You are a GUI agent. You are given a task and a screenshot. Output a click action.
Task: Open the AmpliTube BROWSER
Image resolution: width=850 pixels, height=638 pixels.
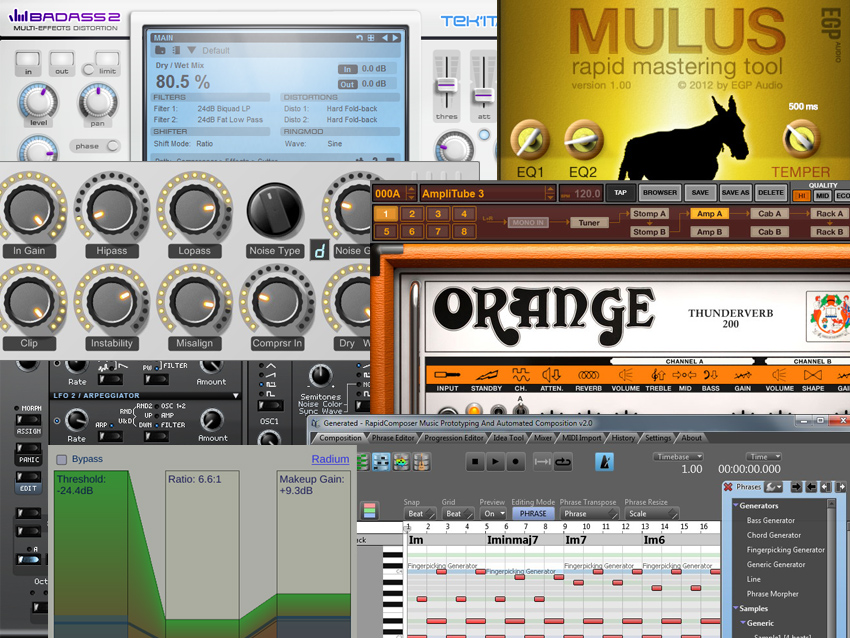tap(659, 193)
